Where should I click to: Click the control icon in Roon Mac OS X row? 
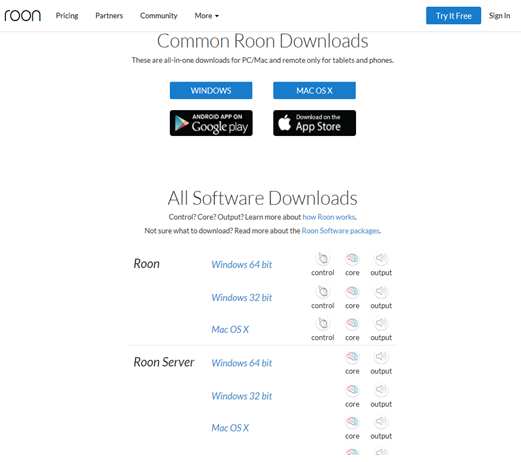pyautogui.click(x=323, y=323)
